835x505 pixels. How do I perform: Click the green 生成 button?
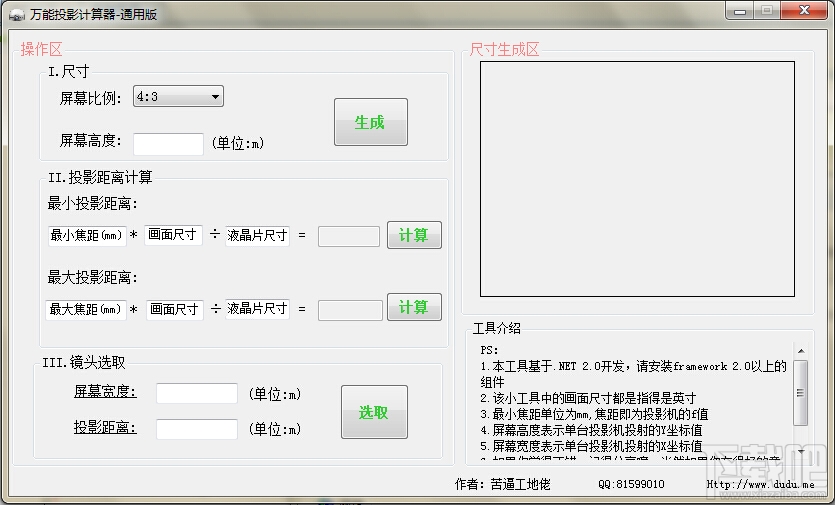[x=371, y=122]
